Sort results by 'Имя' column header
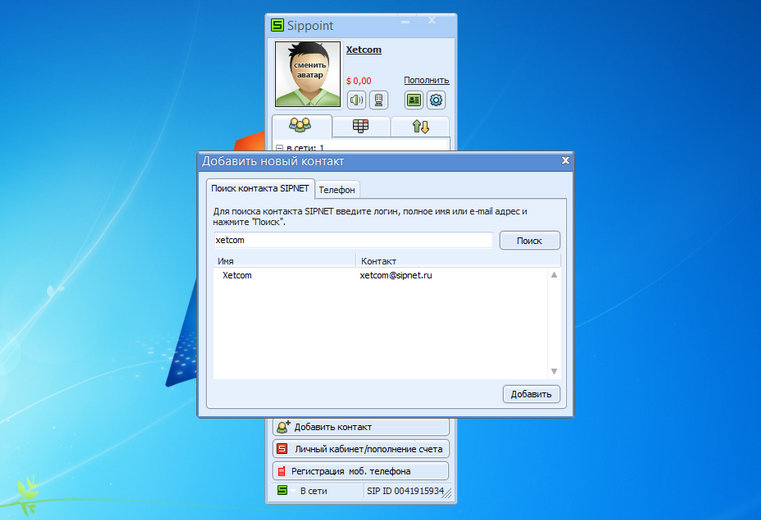 [x=284, y=261]
